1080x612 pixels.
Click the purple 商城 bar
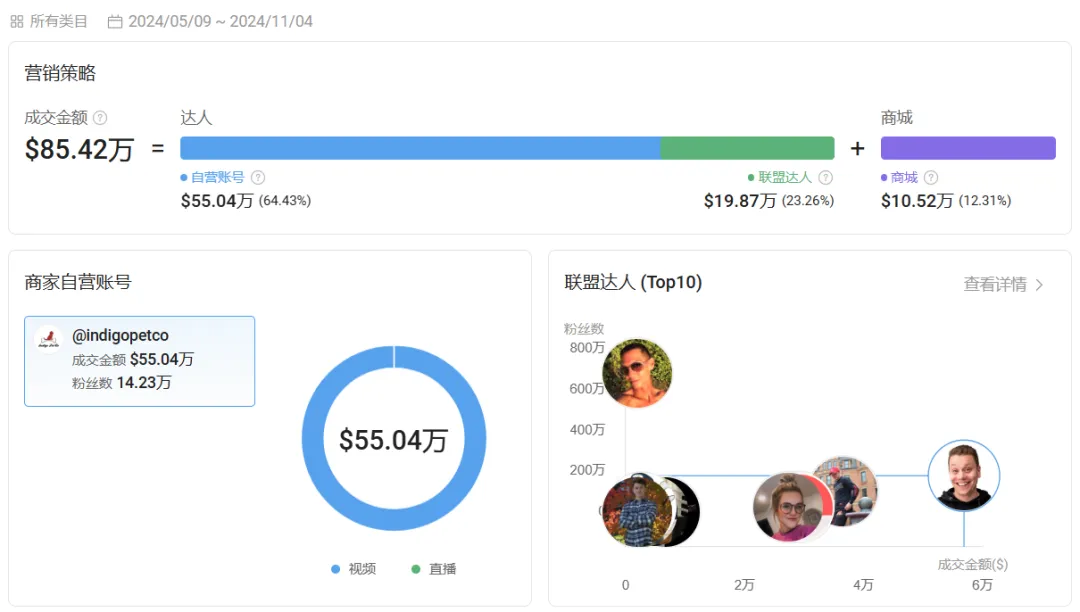[x=968, y=148]
